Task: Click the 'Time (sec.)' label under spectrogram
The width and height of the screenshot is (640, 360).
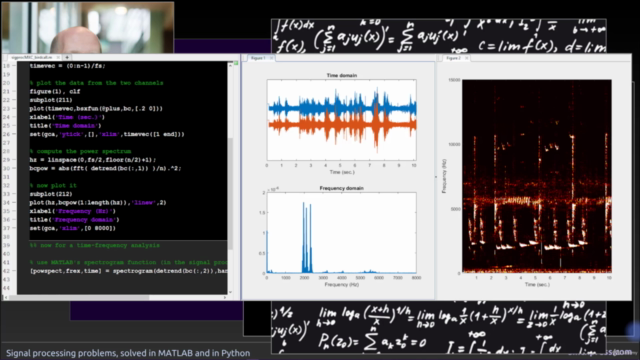Action: point(537,284)
